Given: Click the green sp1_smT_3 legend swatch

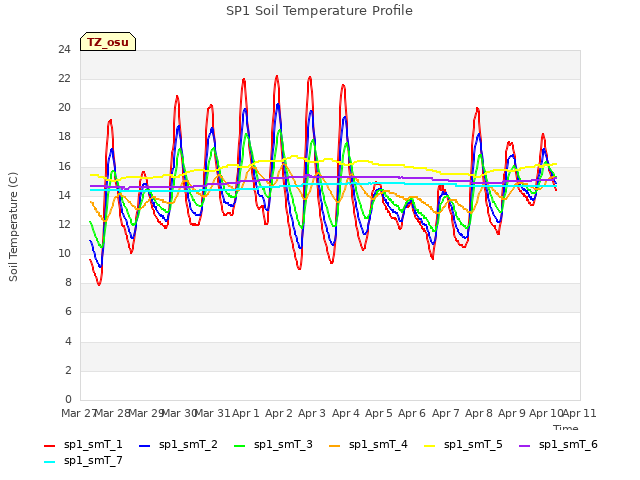Looking at the screenshot, I should pos(240,446).
